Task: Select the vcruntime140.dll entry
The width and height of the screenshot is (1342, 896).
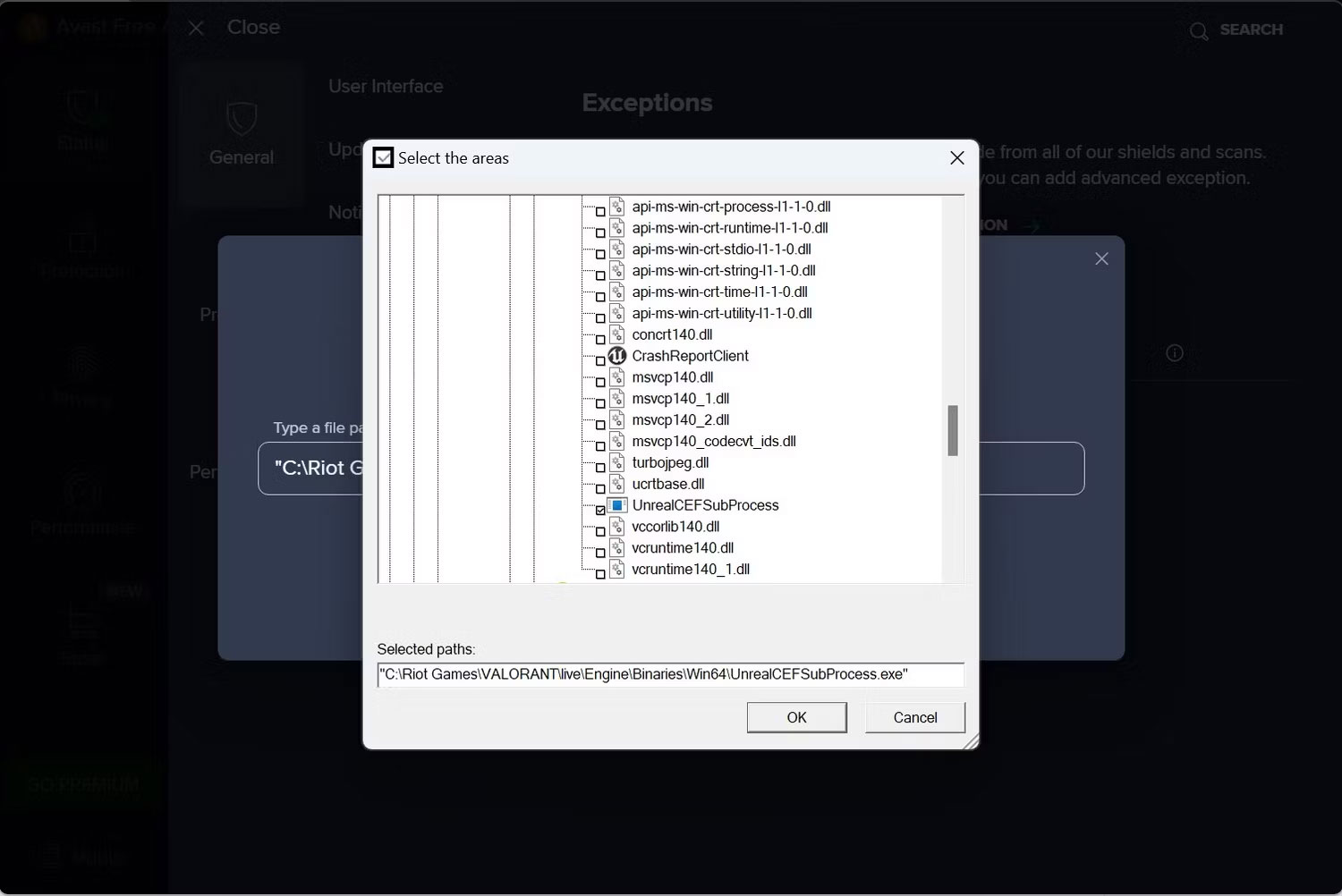Action: coord(683,548)
